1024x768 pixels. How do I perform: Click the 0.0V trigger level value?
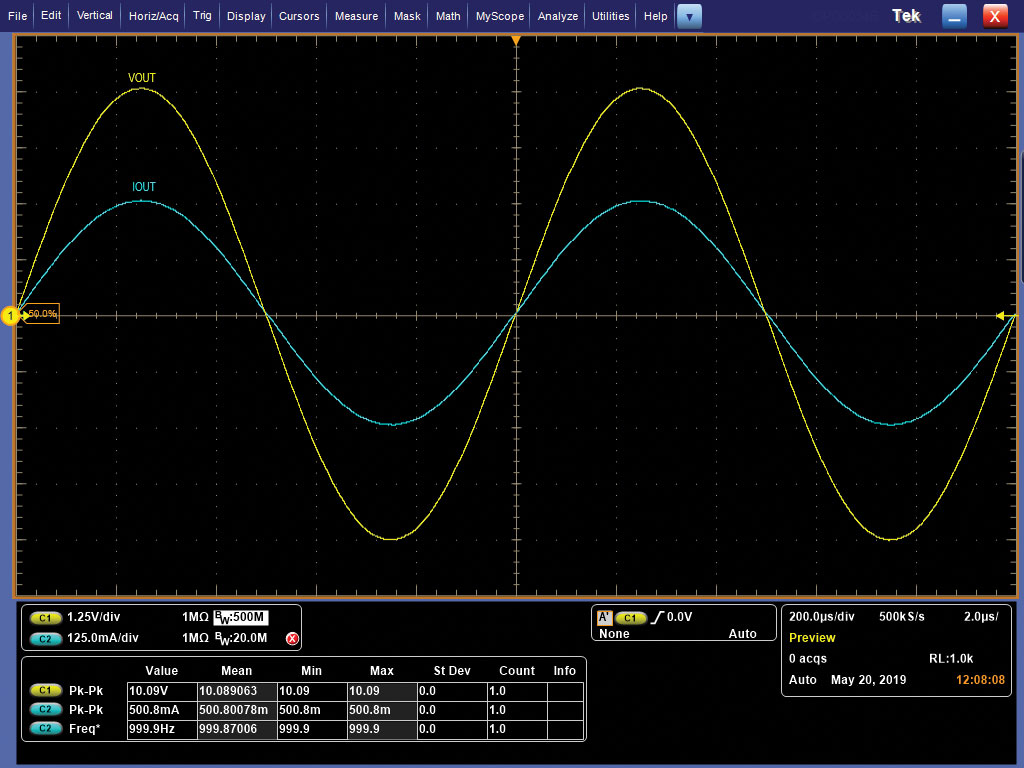[679, 617]
